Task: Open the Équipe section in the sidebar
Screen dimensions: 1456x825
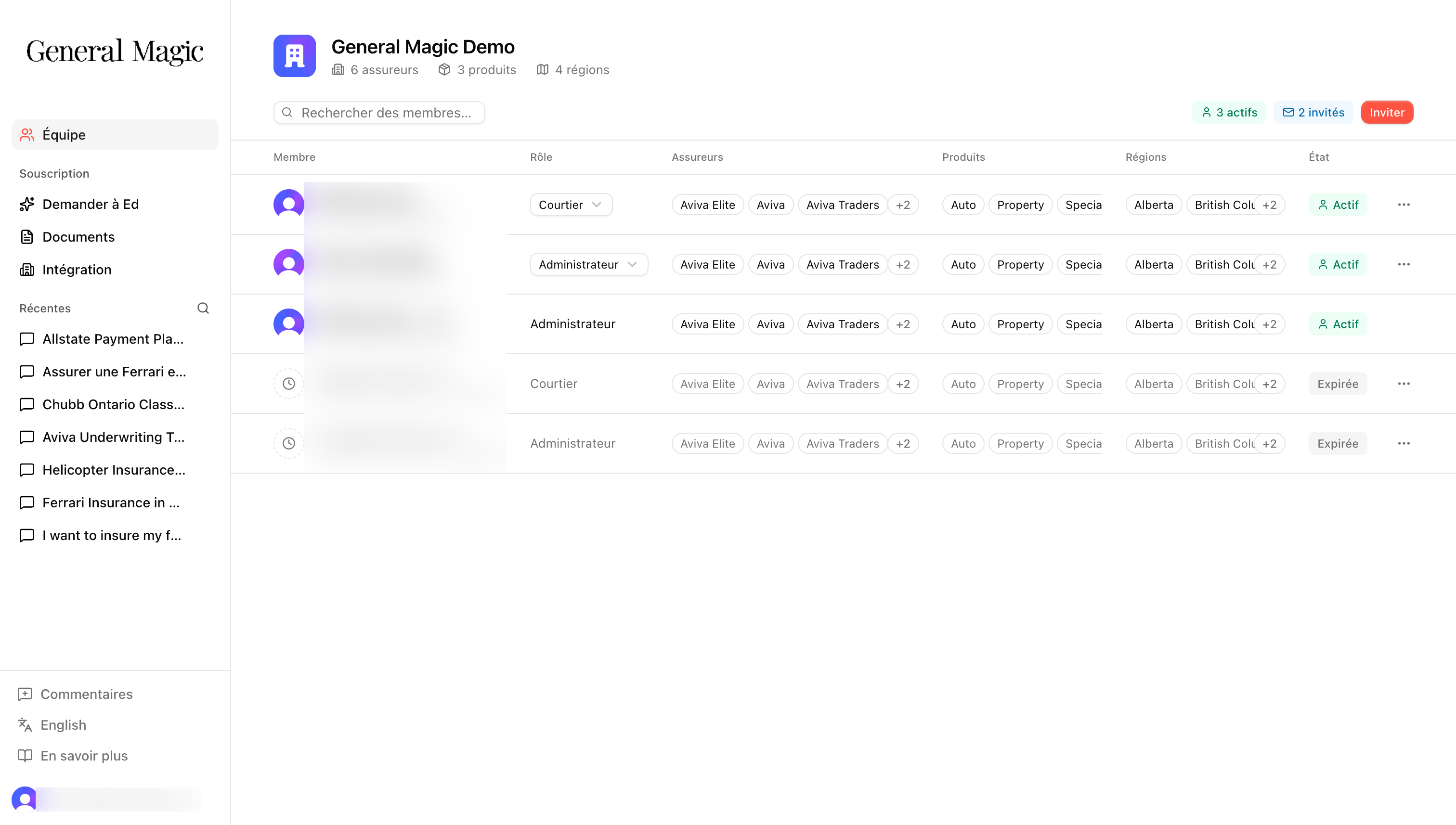Action: click(x=115, y=135)
